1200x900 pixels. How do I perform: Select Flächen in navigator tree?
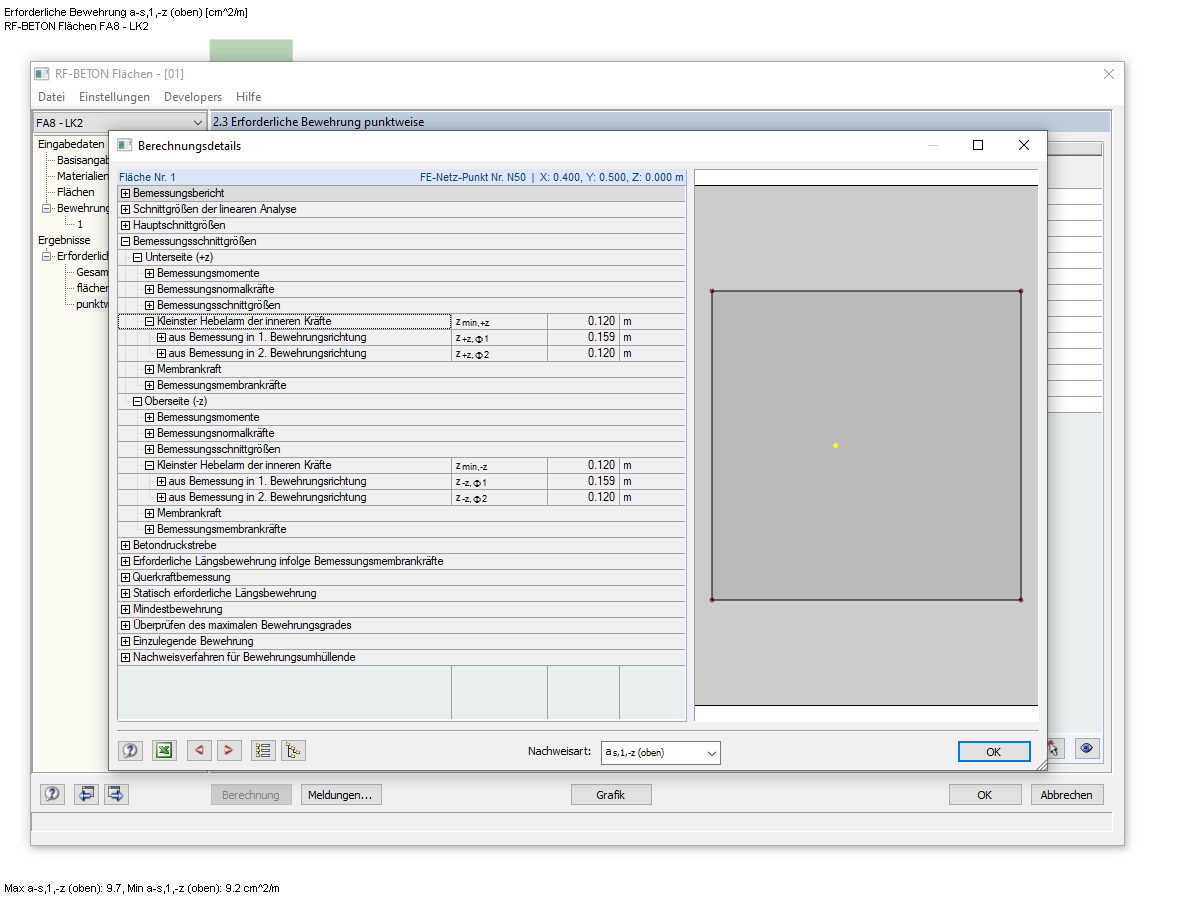(x=76, y=192)
